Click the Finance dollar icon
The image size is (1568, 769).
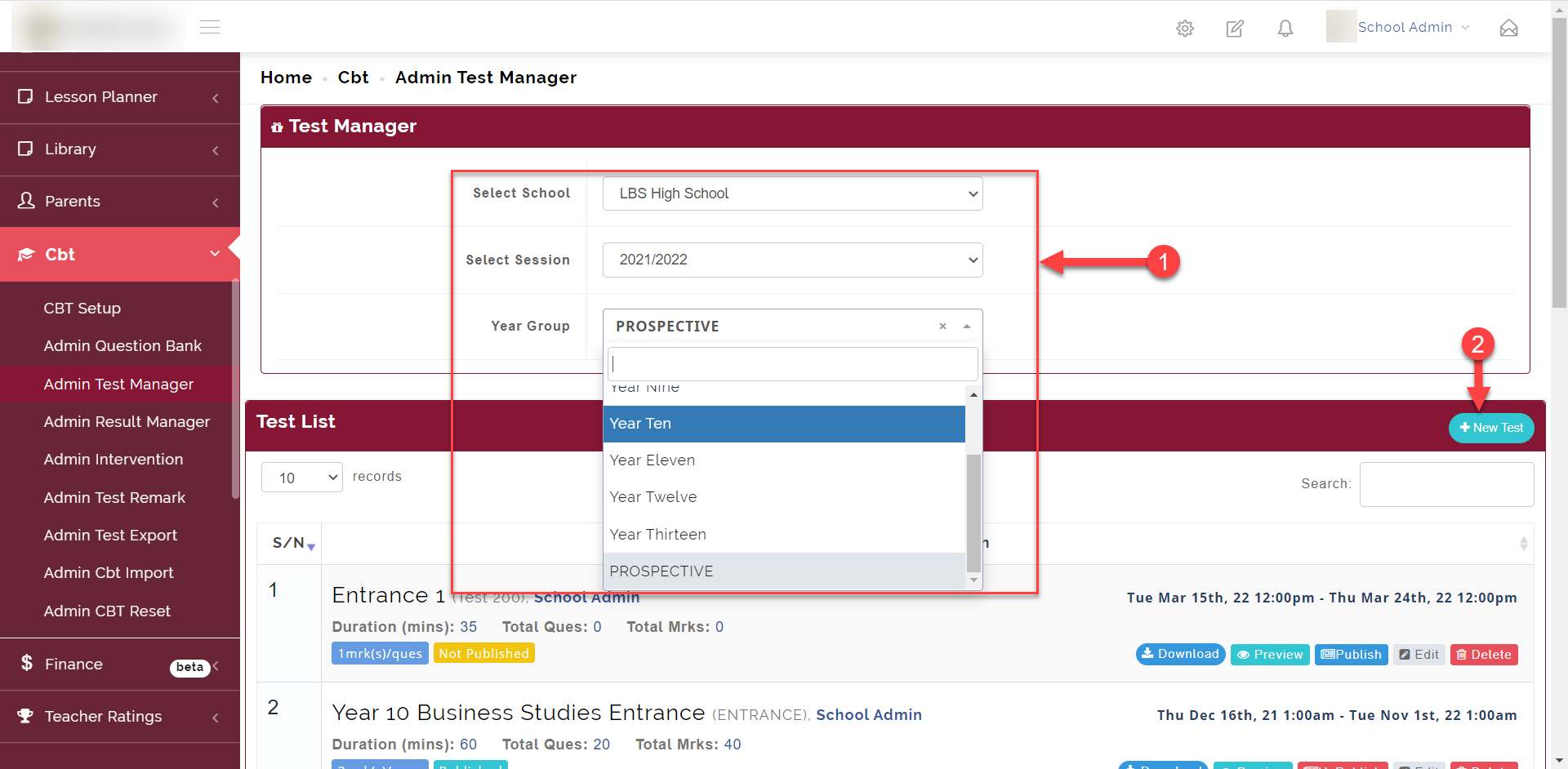(x=27, y=663)
